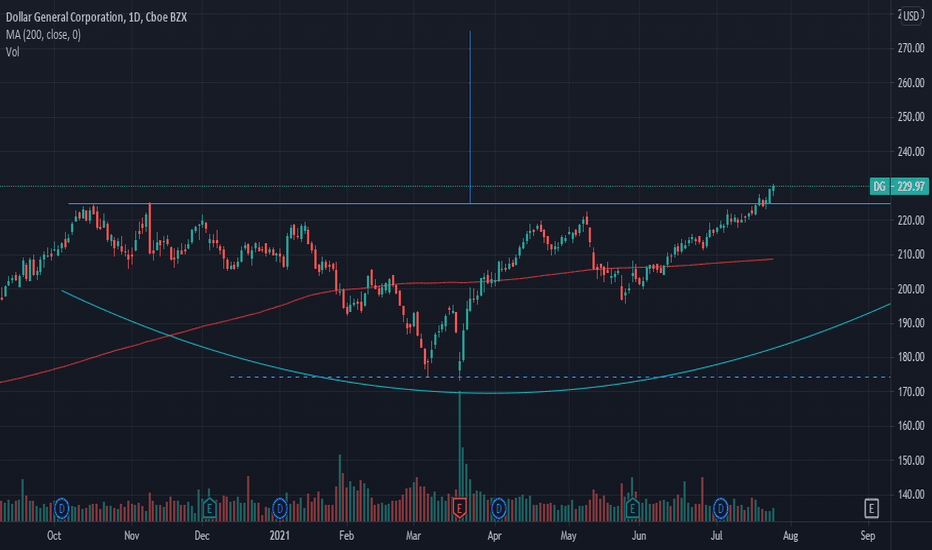The width and height of the screenshot is (932, 550).
Task: Click the 180.00 price axis label
Action: [911, 357]
